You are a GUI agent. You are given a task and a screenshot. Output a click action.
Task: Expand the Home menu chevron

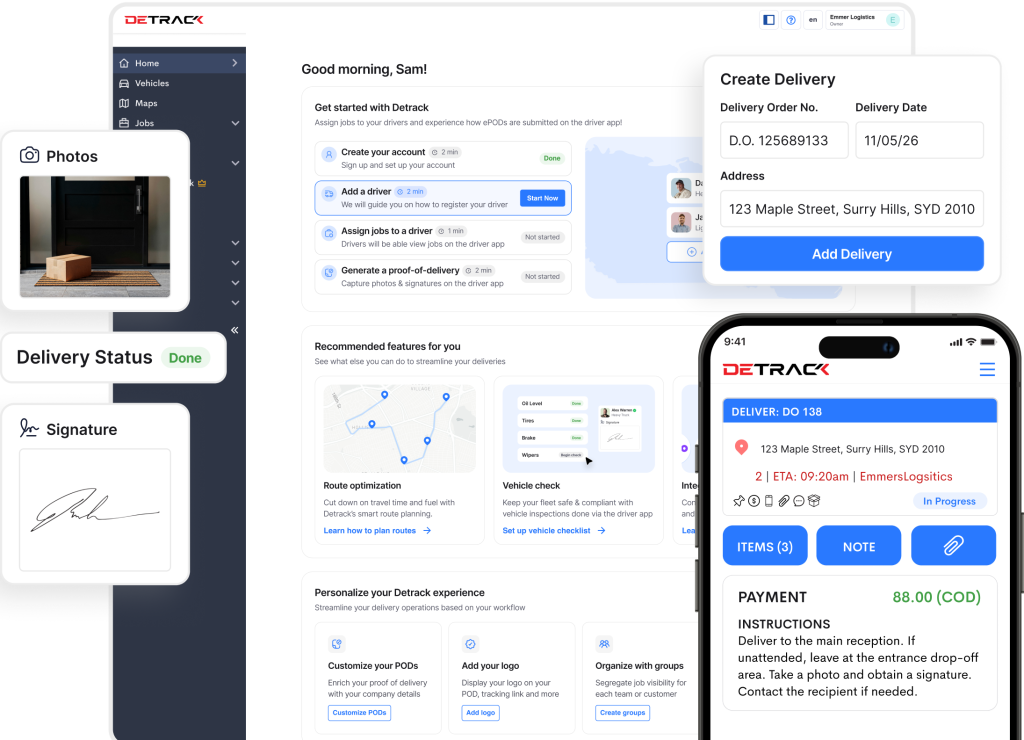click(234, 63)
